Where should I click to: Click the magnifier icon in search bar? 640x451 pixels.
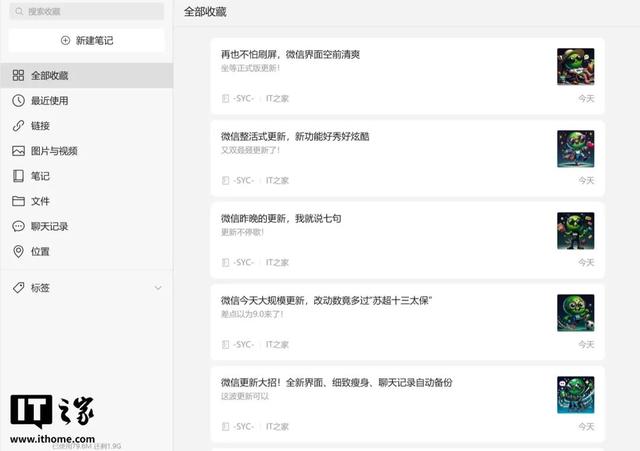20,12
